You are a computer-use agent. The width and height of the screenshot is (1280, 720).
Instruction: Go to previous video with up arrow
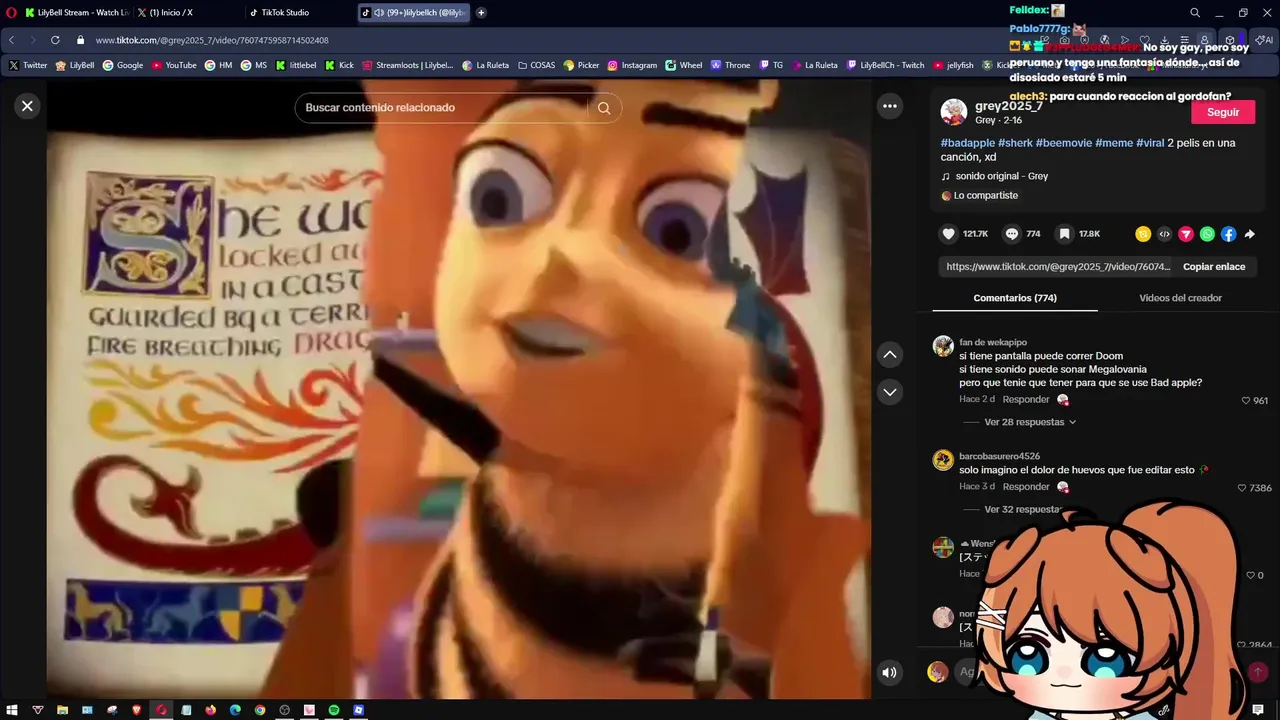coord(890,355)
